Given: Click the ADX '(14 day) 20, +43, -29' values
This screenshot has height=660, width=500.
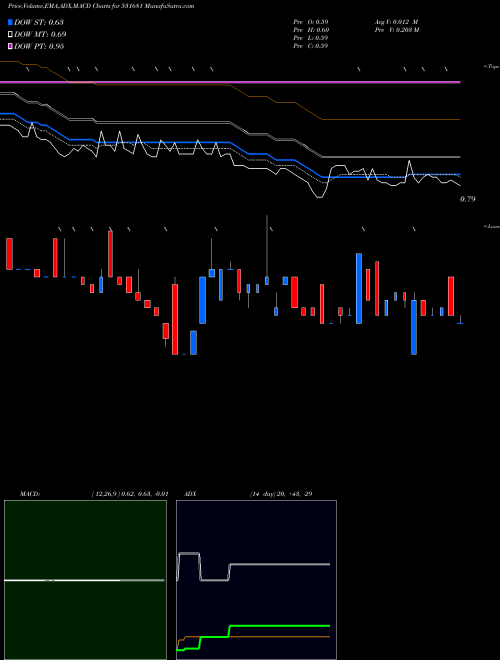Looking at the screenshot, I should coord(281,494).
